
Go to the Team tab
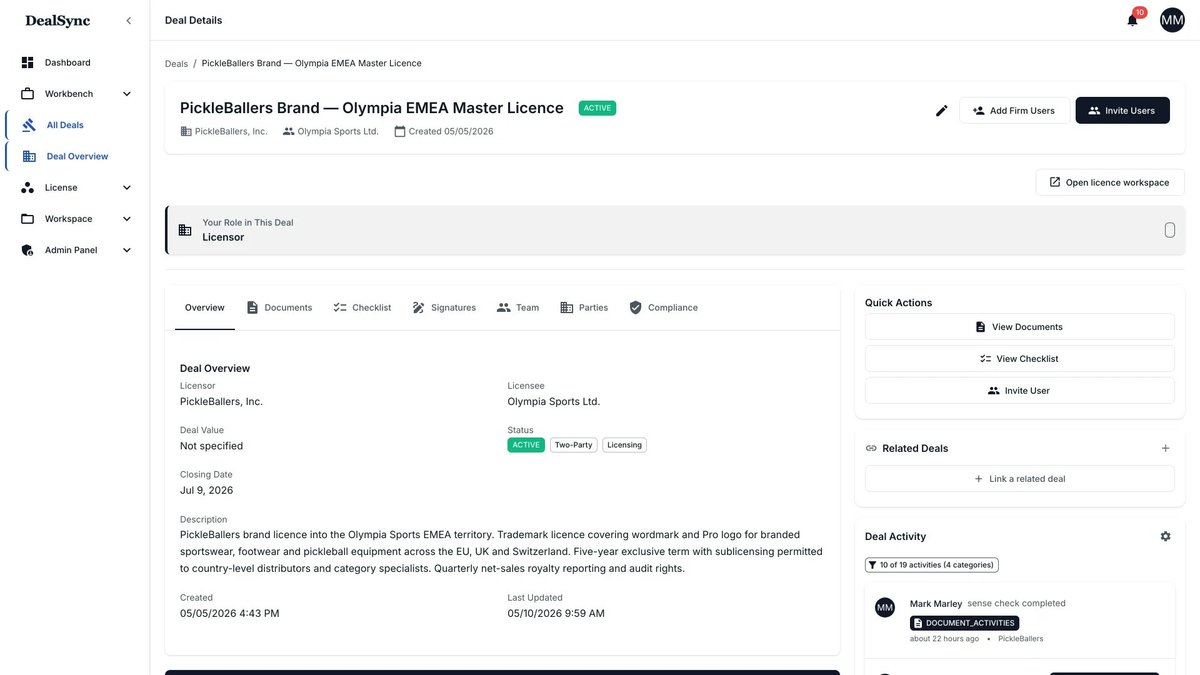[x=518, y=308]
